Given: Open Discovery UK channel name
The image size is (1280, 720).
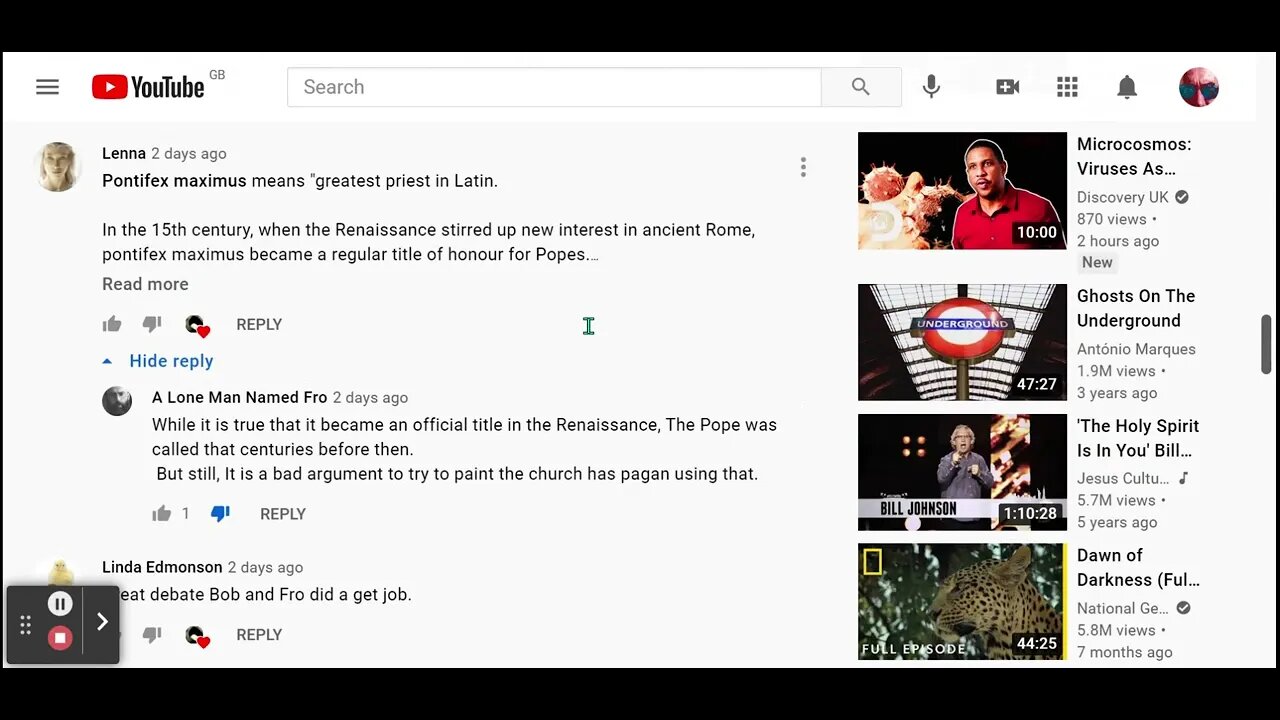Looking at the screenshot, I should click(x=1123, y=197).
